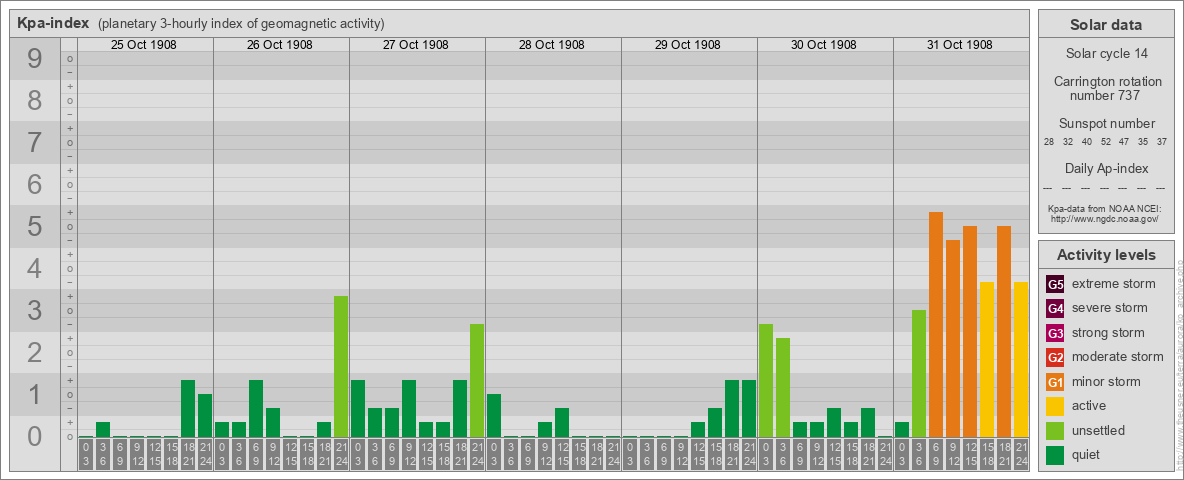Image resolution: width=1184 pixels, height=480 pixels.
Task: Click the 'Activity levels' panel heading
Action: coord(1105,255)
